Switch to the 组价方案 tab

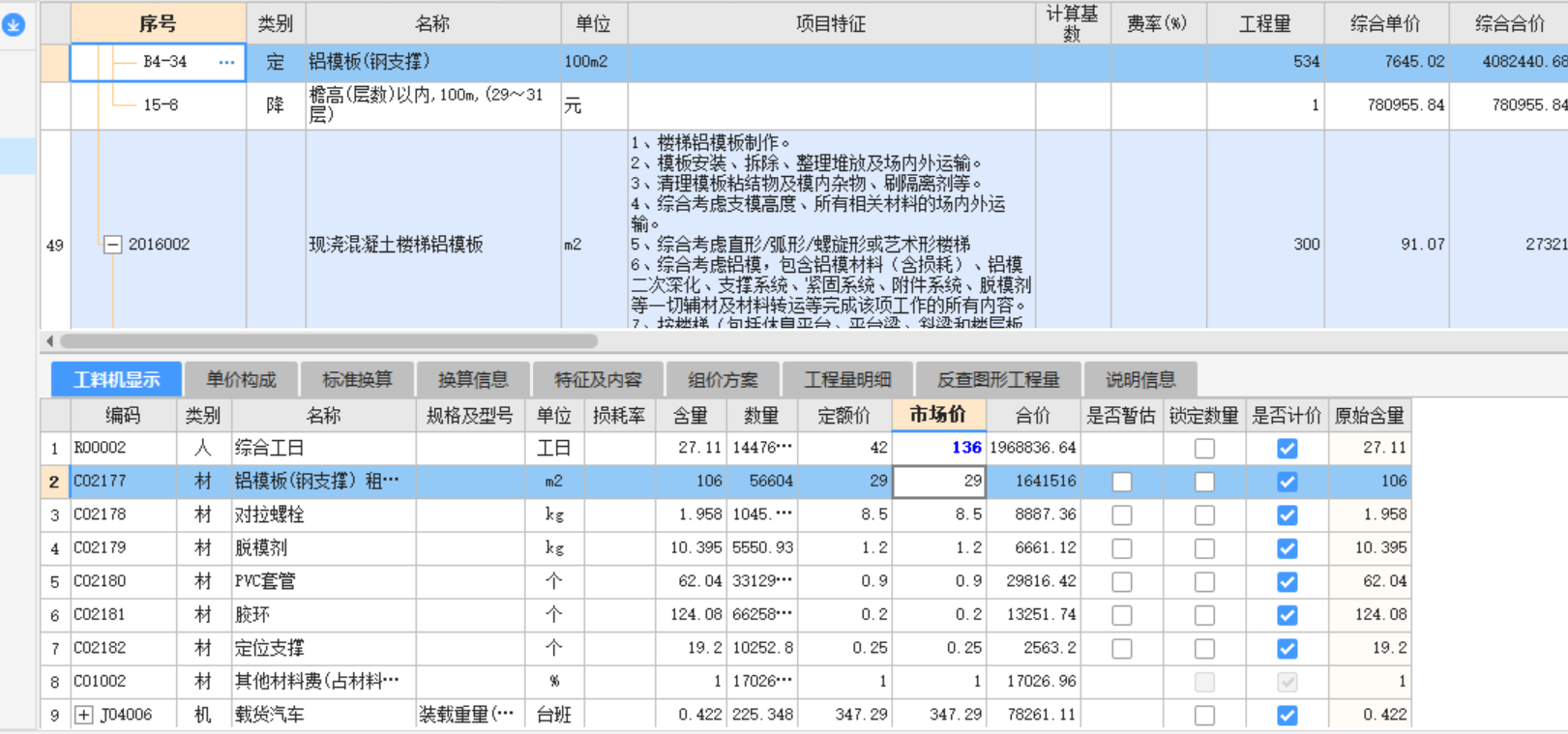coord(723,380)
